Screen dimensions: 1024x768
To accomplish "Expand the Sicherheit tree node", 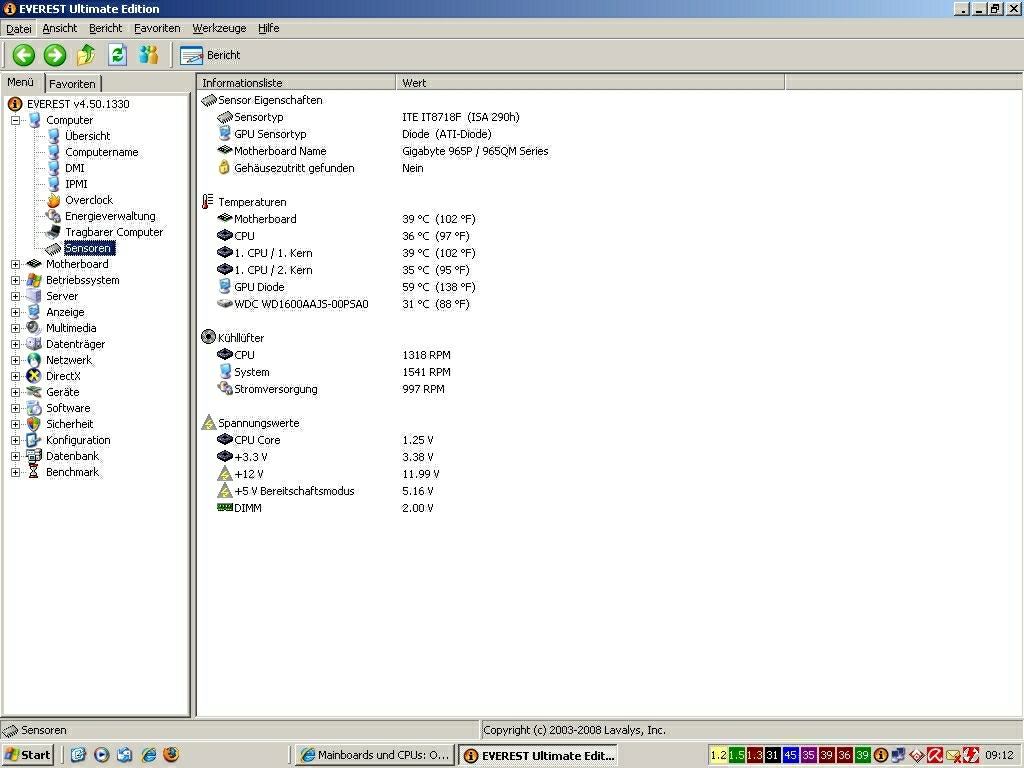I will (x=15, y=424).
